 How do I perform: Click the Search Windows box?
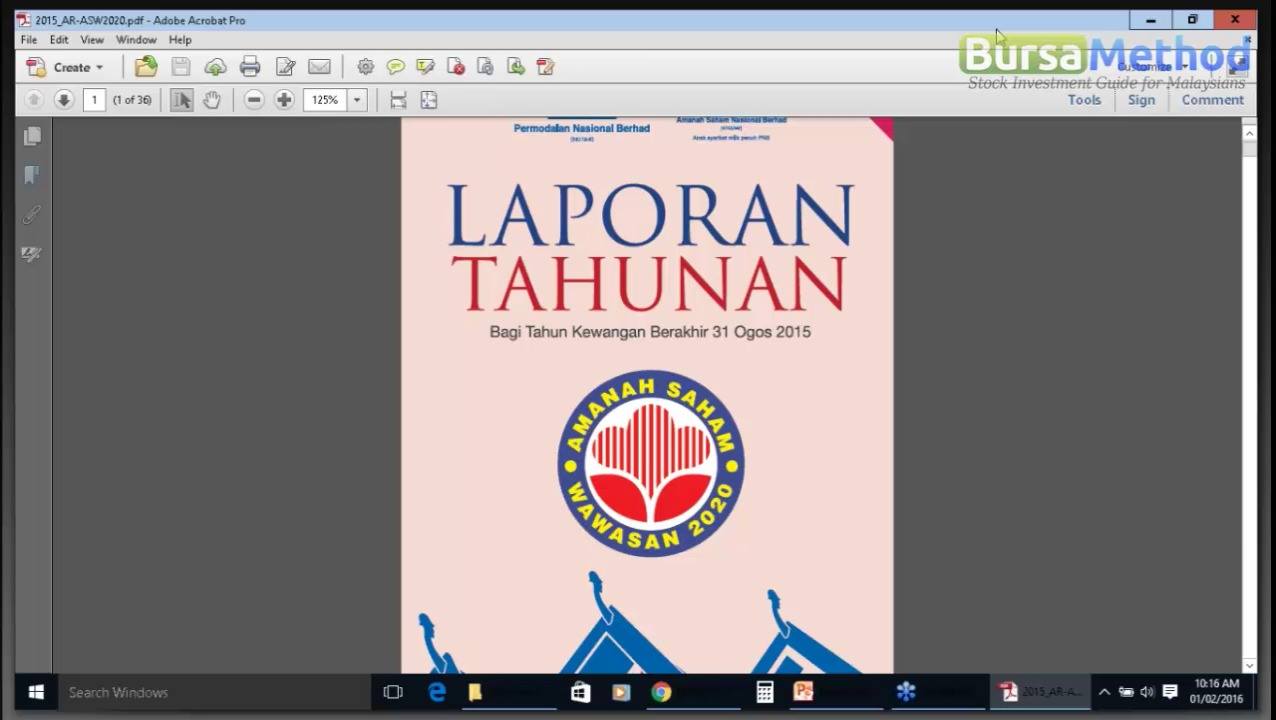pos(214,692)
